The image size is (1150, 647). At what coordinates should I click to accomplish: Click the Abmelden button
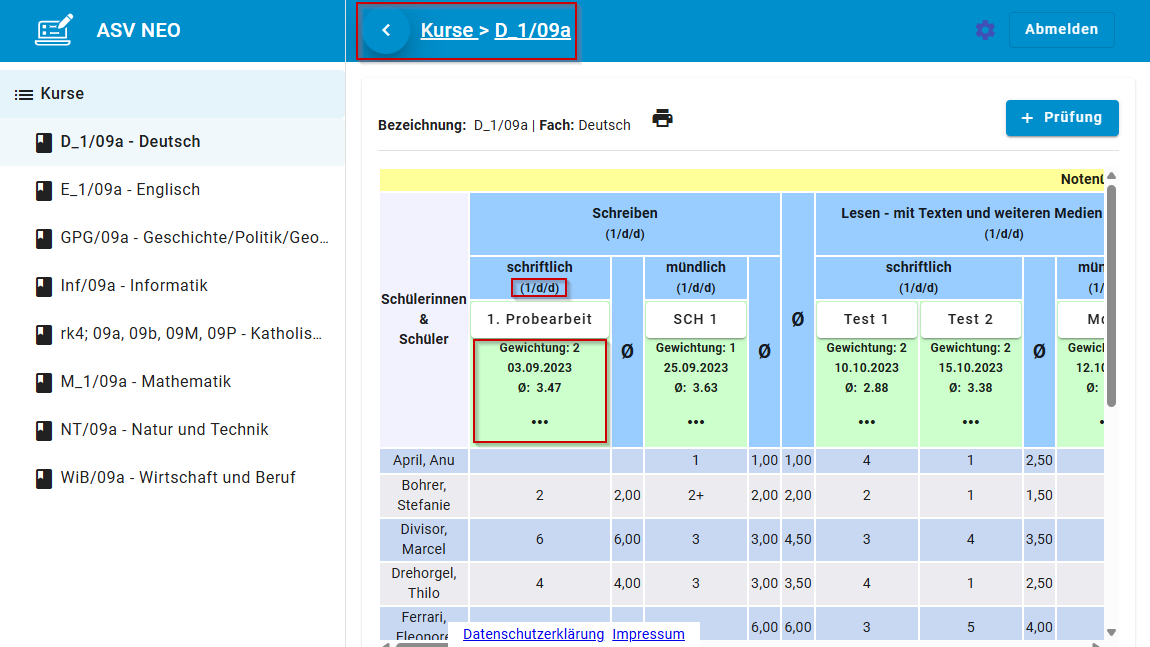point(1061,29)
